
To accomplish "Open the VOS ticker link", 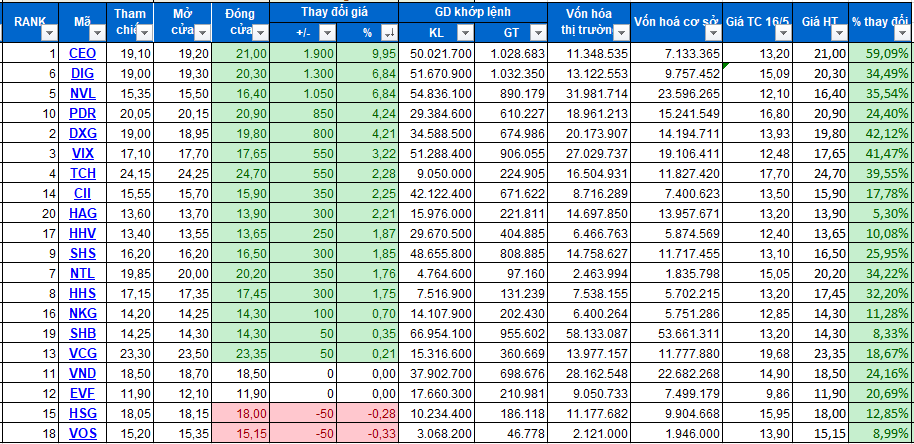I will 82,433.
